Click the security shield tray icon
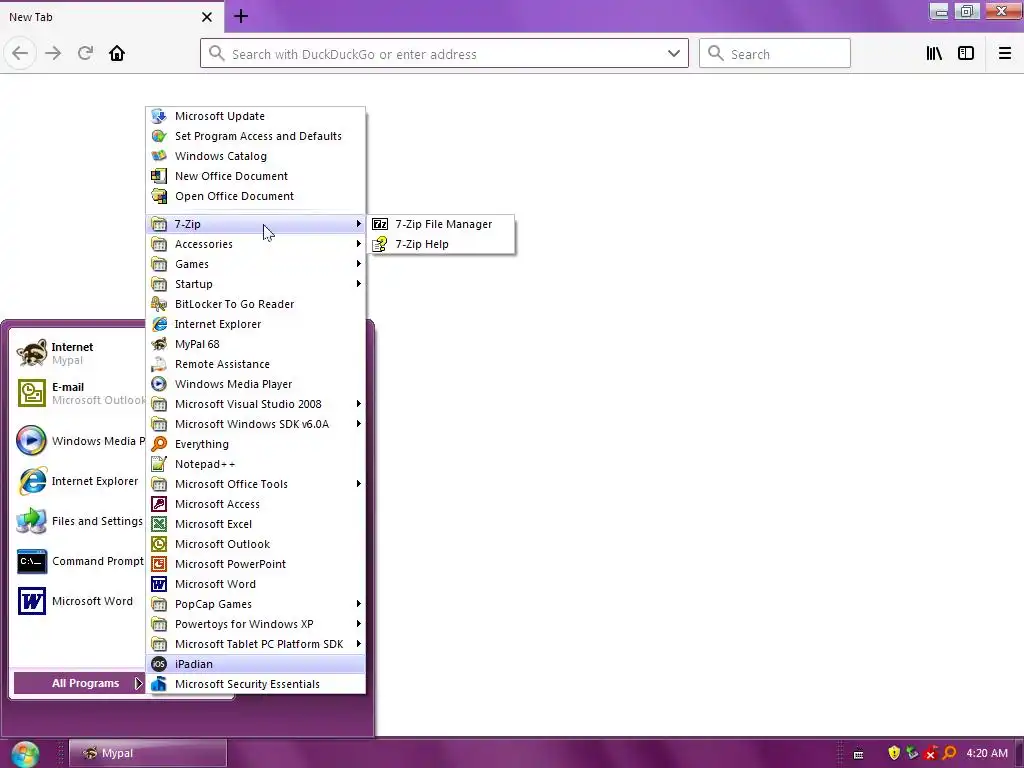This screenshot has width=1024, height=768. [894, 753]
